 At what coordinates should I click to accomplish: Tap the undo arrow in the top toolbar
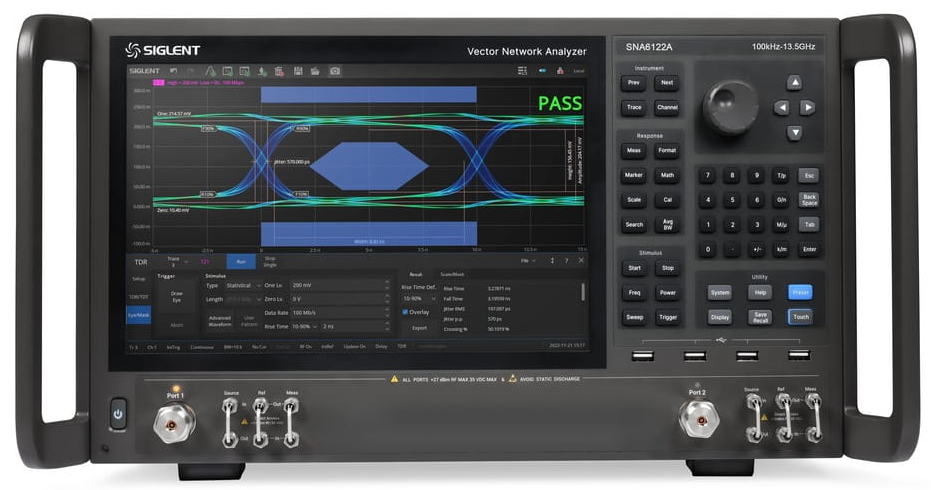(173, 71)
